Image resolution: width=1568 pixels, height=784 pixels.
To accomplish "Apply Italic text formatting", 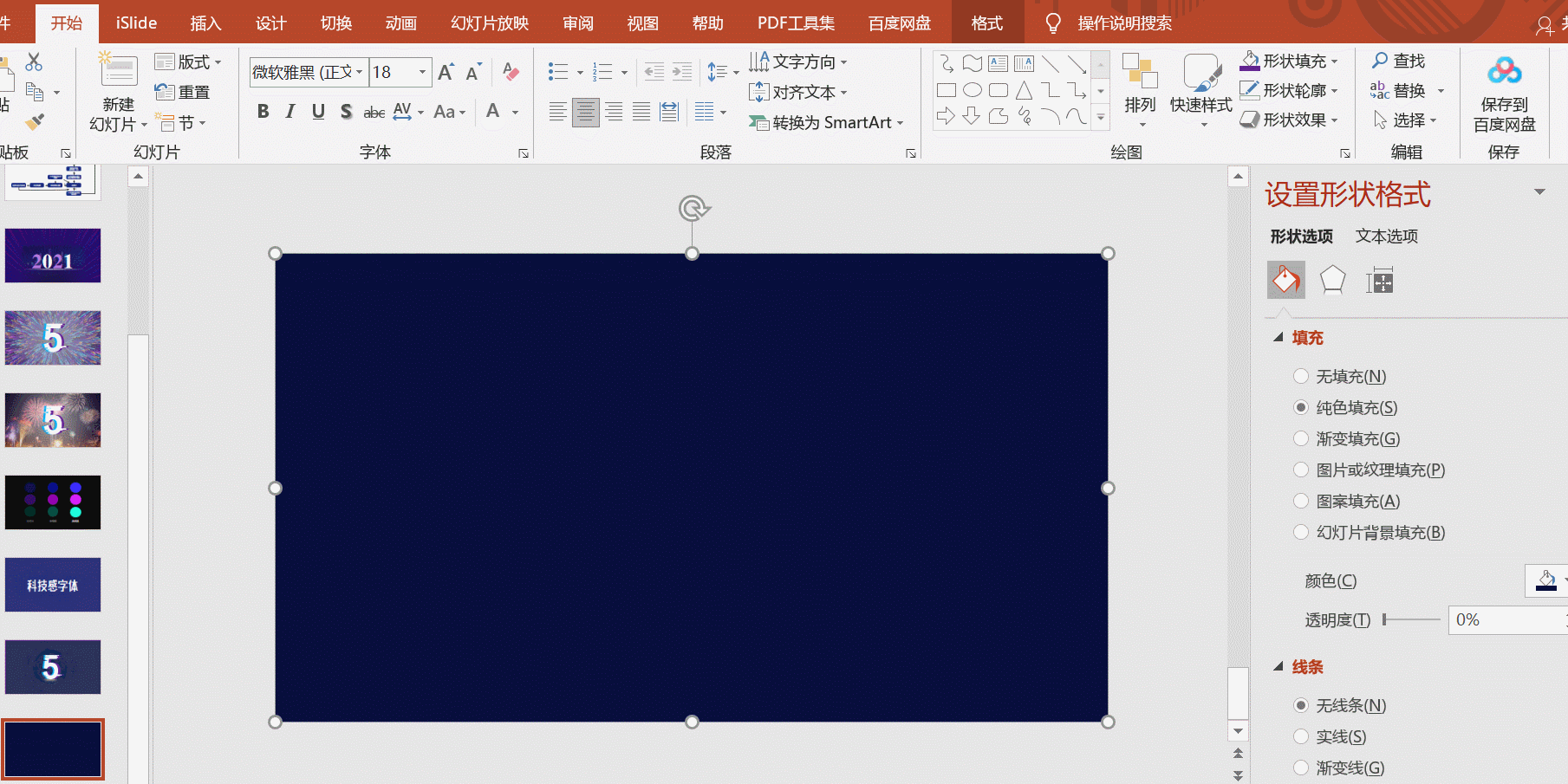I will pyautogui.click(x=290, y=112).
